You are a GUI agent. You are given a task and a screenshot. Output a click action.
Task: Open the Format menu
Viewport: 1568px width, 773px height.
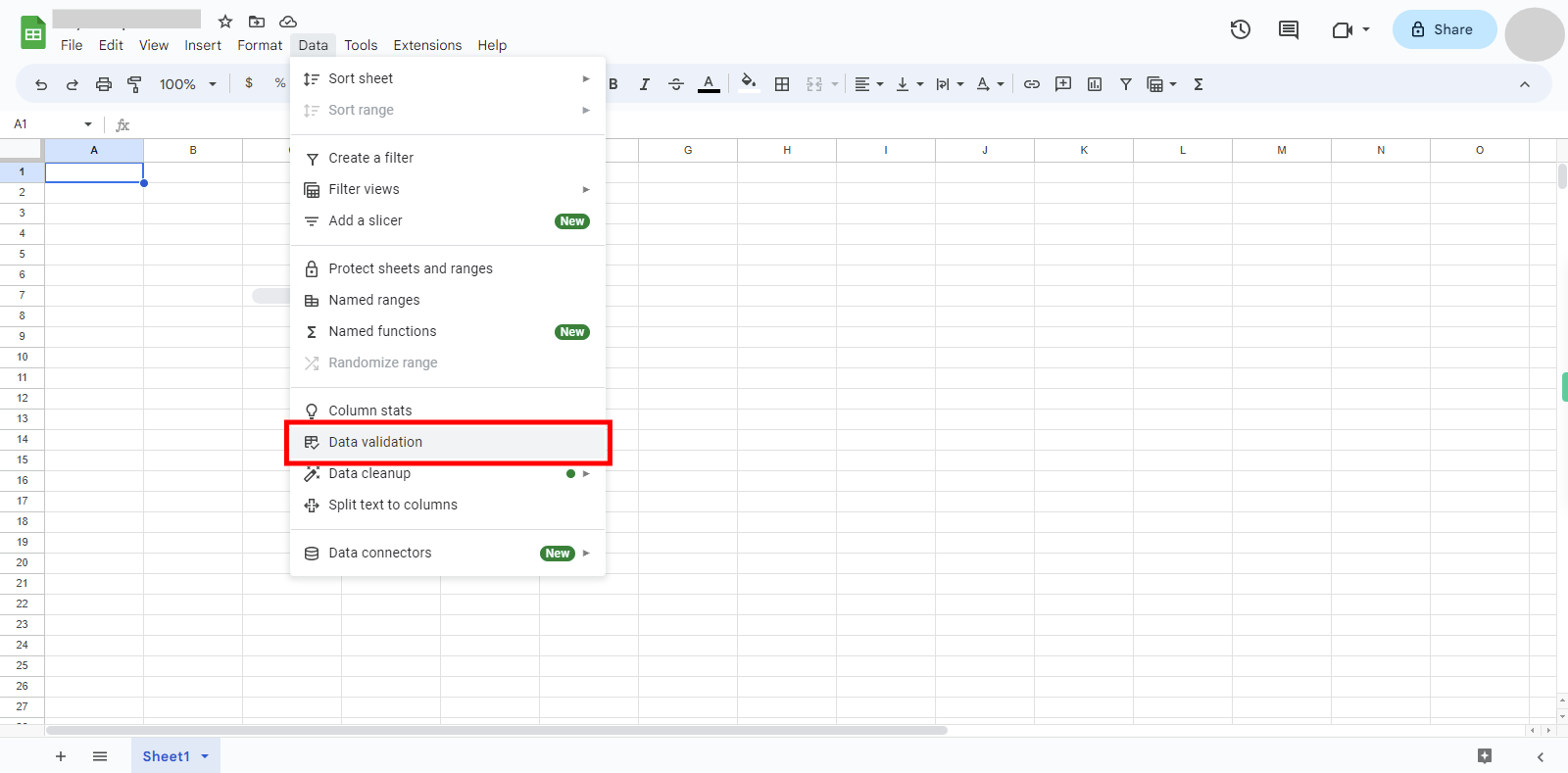(x=260, y=45)
